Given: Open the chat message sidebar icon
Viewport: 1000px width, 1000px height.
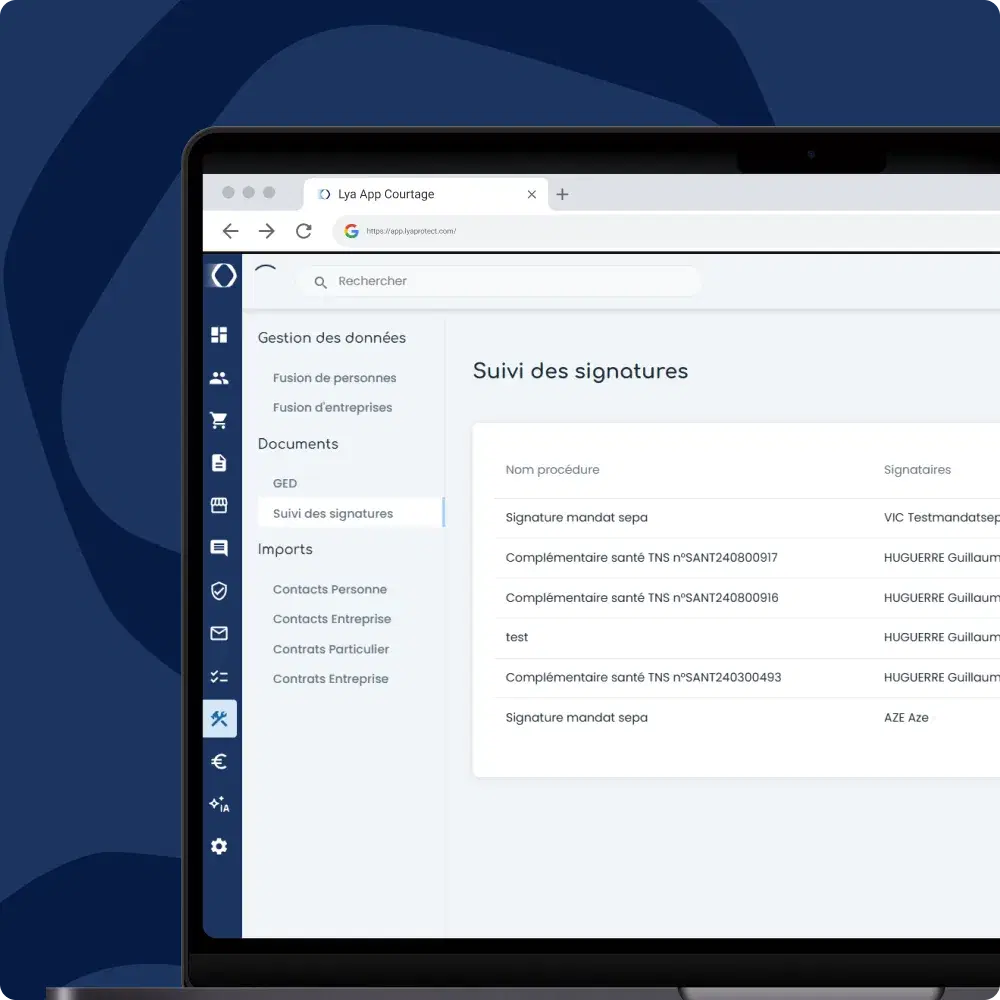Looking at the screenshot, I should [x=219, y=548].
